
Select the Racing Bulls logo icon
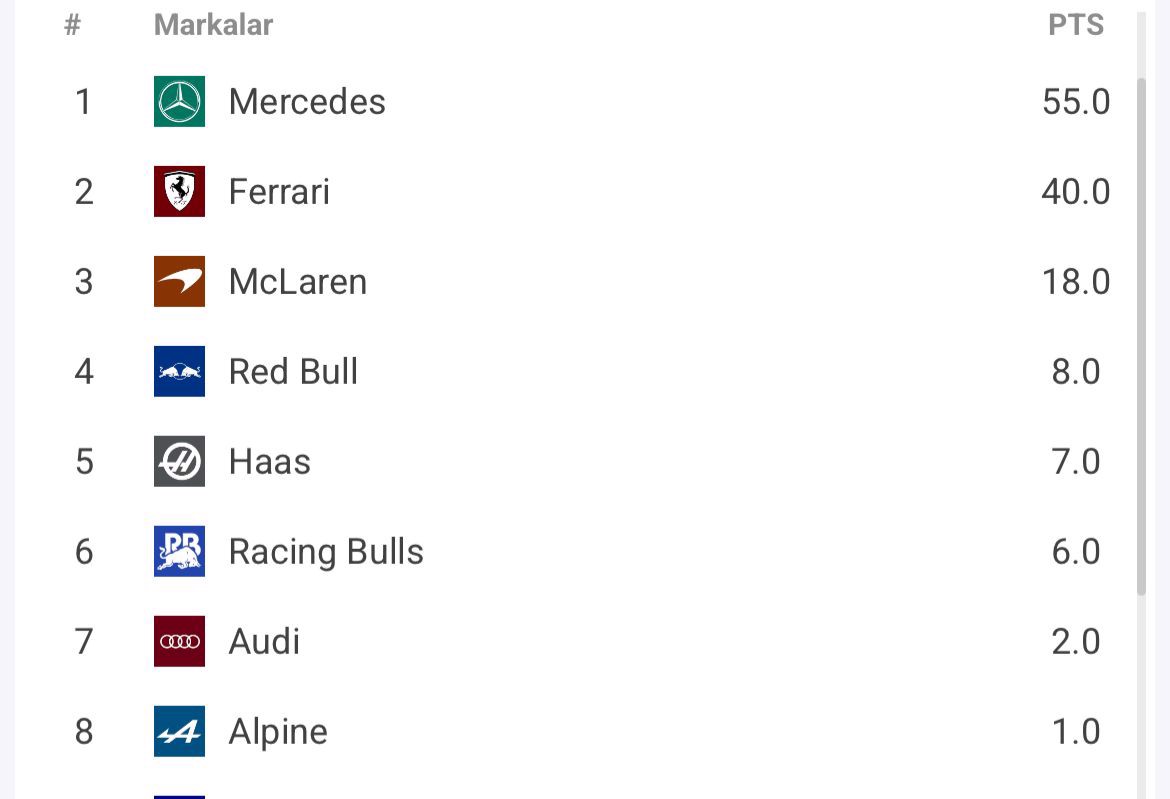click(179, 552)
